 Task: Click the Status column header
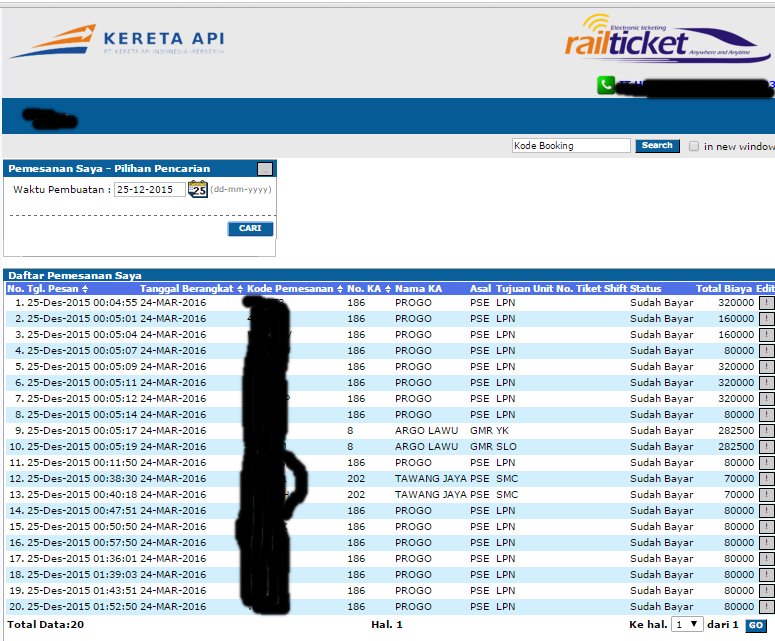point(646,289)
